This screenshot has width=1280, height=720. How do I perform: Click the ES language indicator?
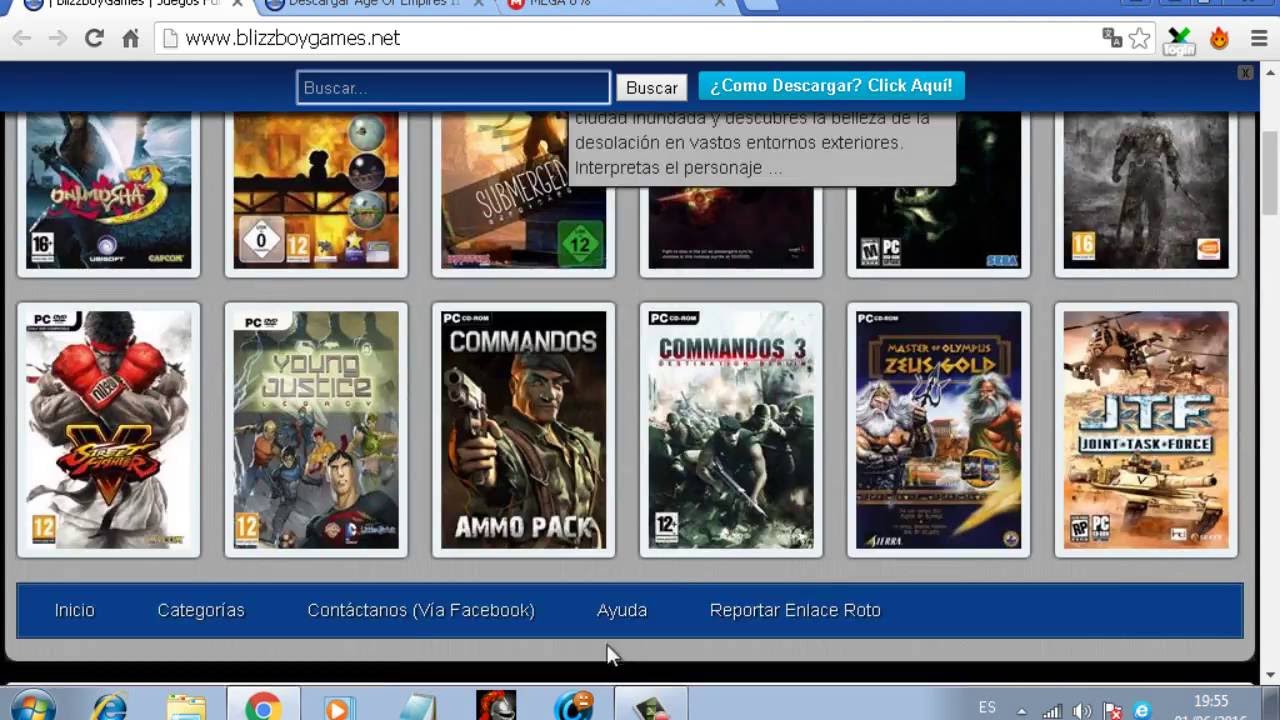(x=987, y=708)
